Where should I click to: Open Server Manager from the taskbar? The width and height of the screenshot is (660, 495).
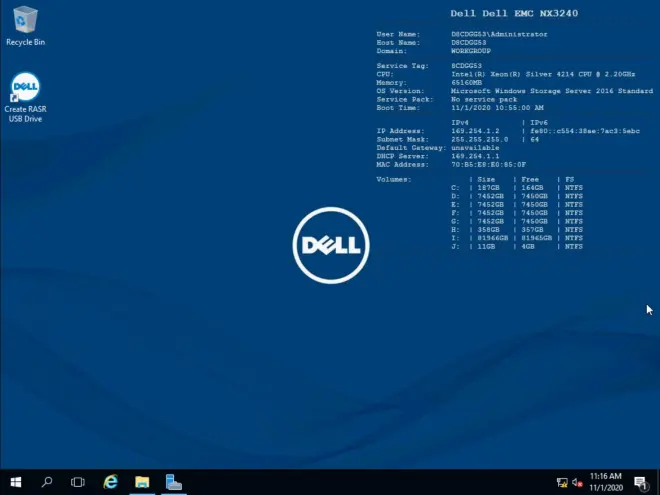(173, 482)
